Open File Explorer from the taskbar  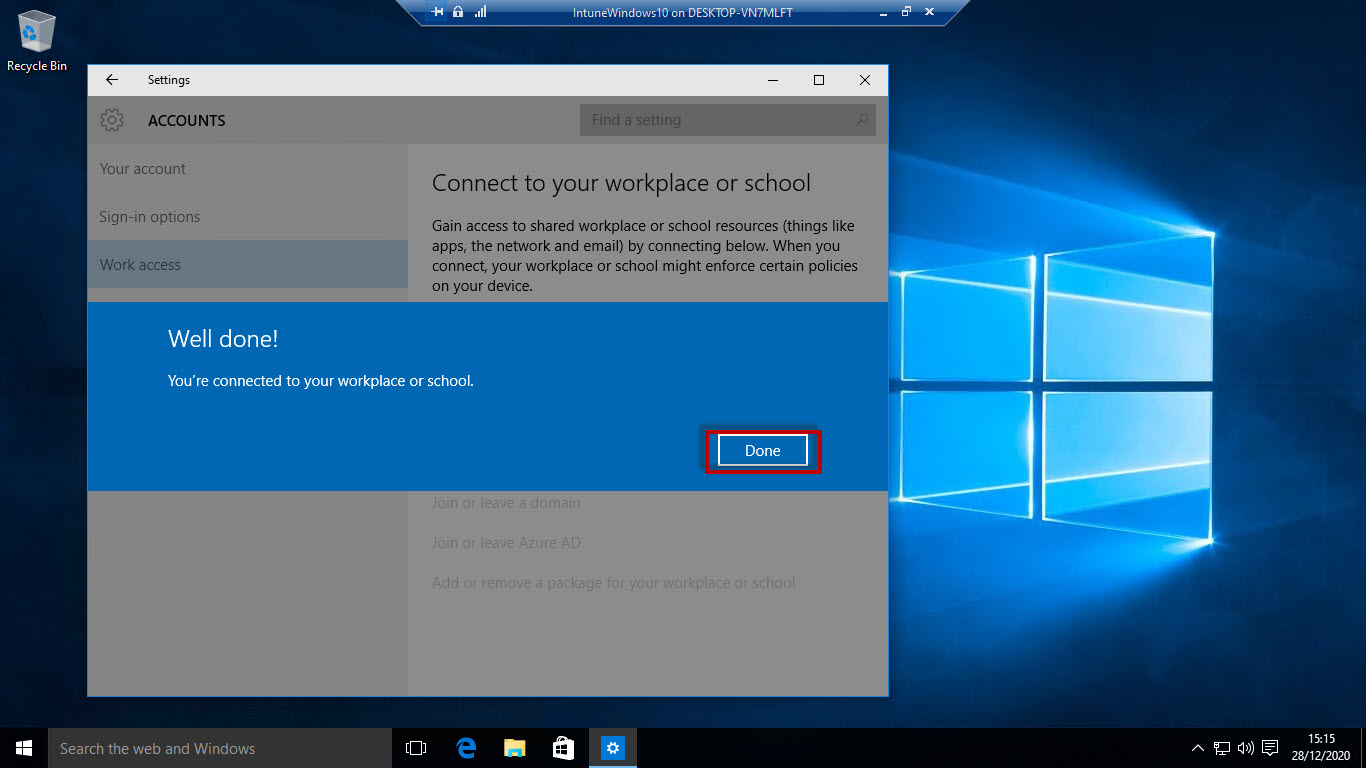pyautogui.click(x=514, y=747)
